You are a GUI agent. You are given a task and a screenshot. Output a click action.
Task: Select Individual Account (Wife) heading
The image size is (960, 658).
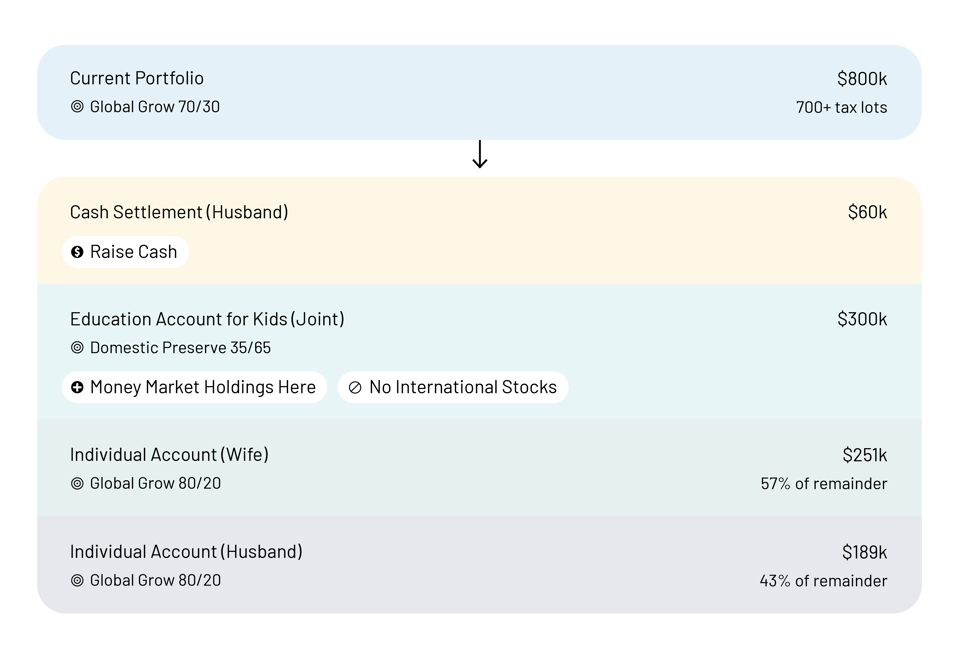(x=169, y=455)
